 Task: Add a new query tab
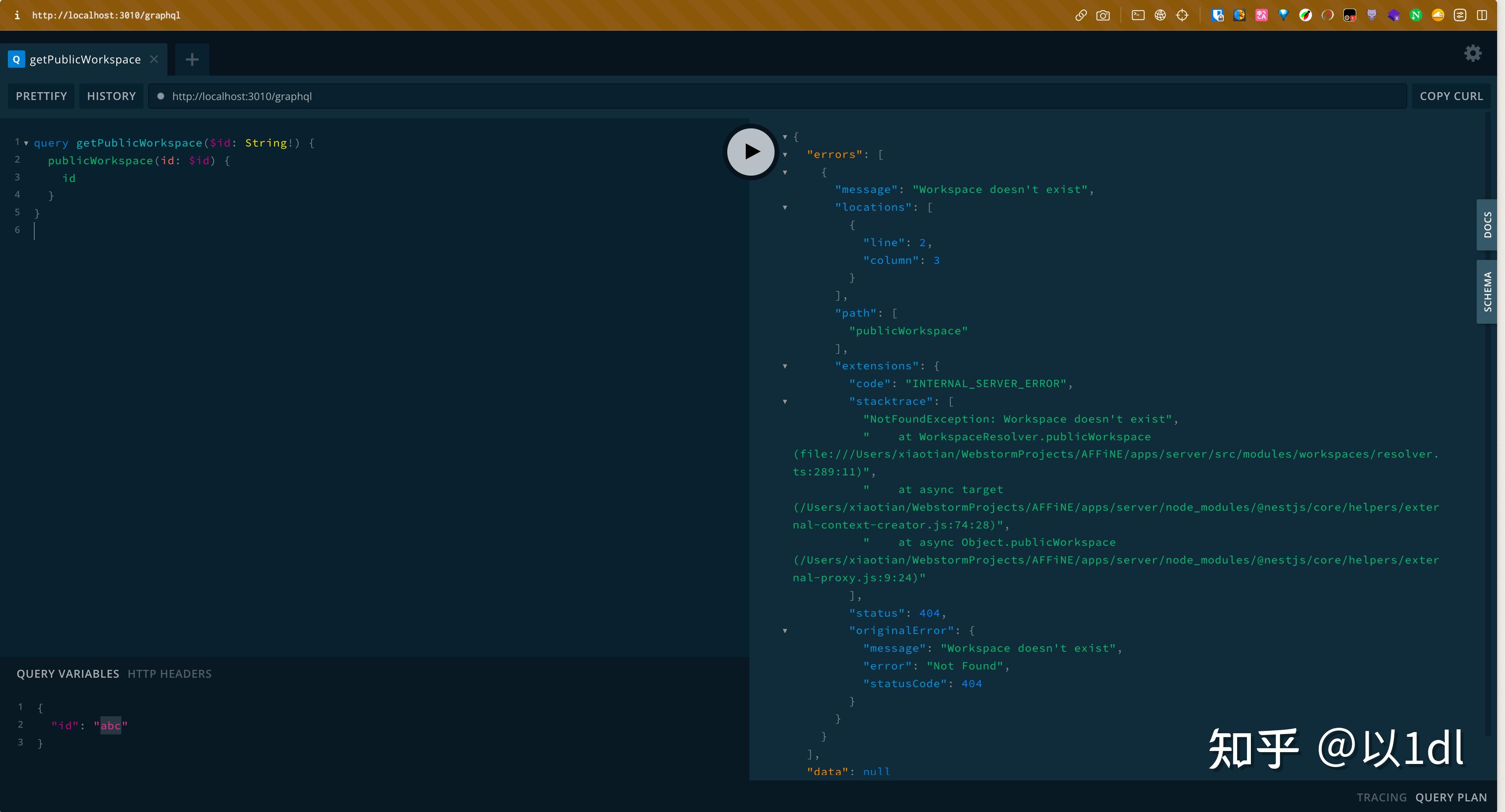click(191, 59)
